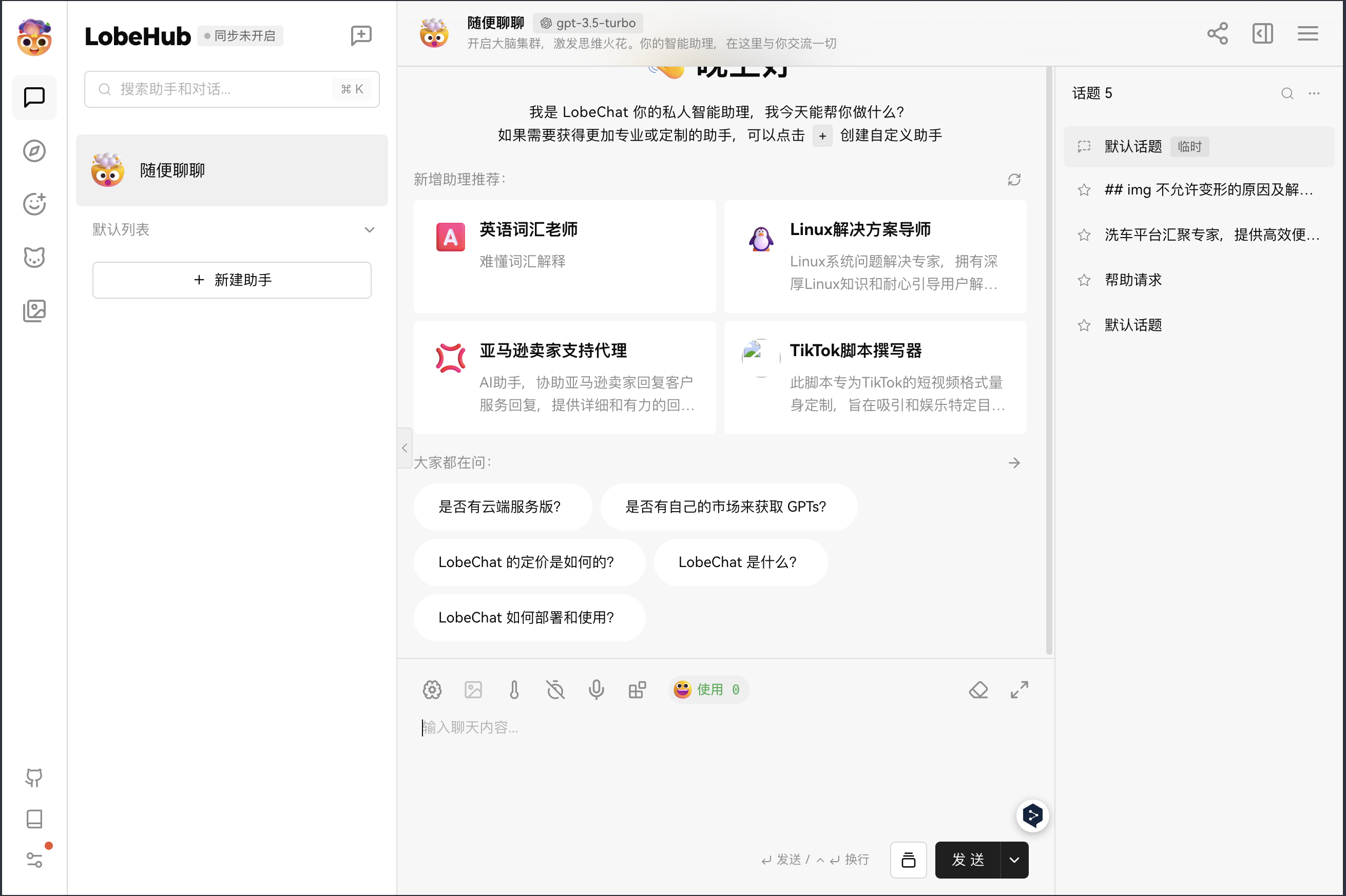Click the chat area vertical scrollbar
The width and height of the screenshot is (1346, 896).
[x=1049, y=360]
